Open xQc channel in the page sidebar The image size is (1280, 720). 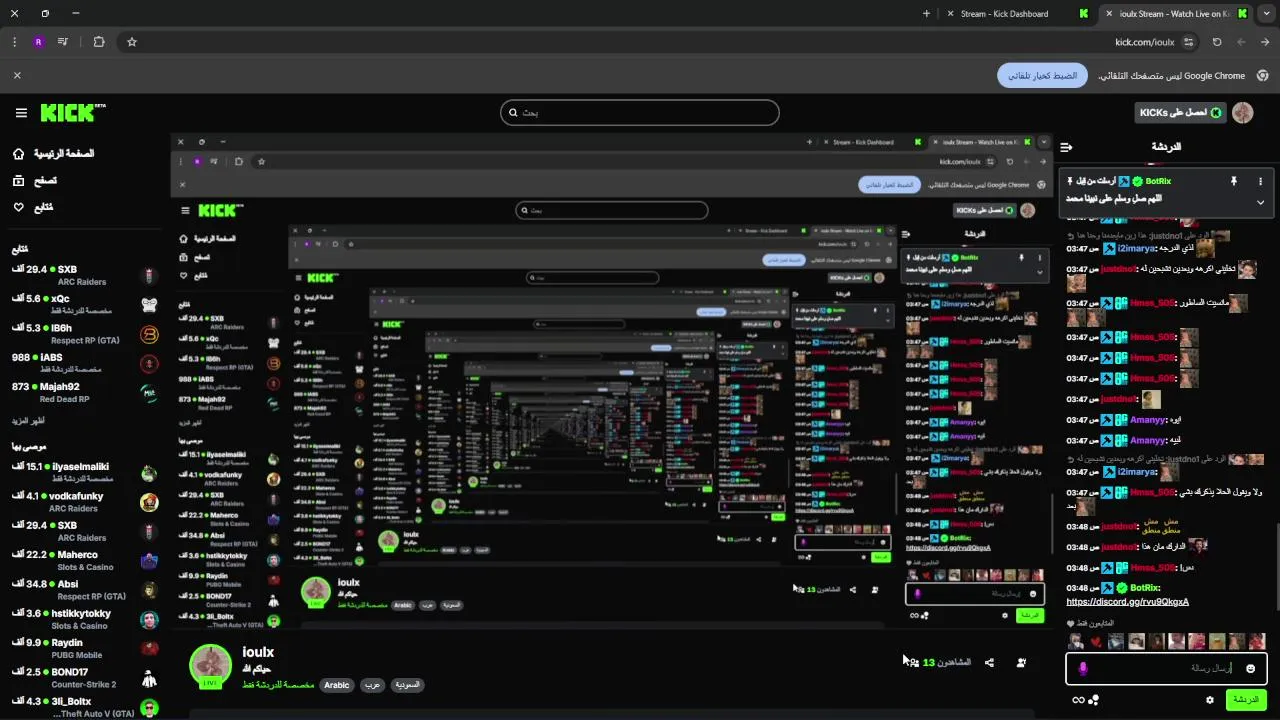click(85, 304)
